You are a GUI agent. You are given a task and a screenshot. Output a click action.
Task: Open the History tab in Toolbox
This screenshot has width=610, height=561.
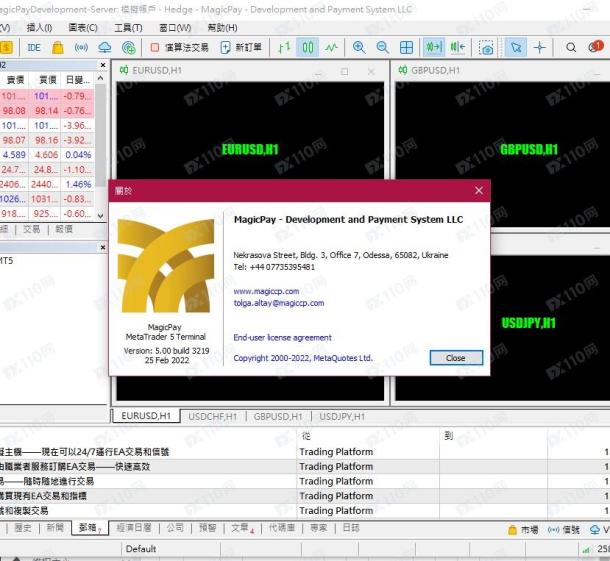pos(23,528)
